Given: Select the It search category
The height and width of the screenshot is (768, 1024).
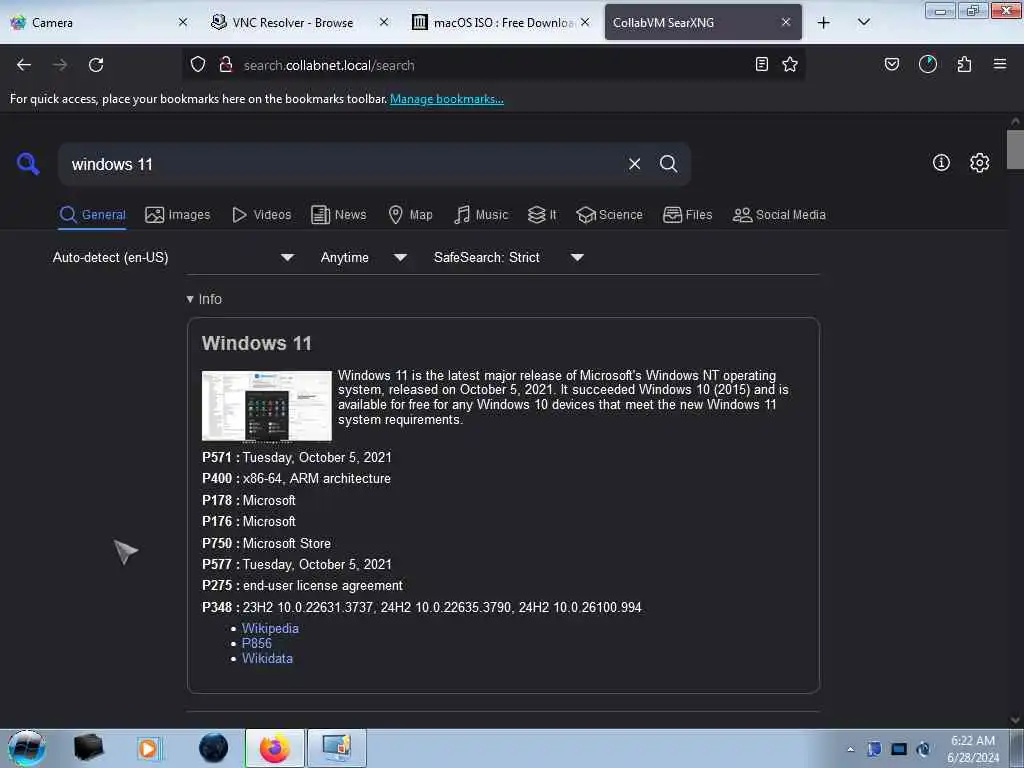Looking at the screenshot, I should 542,215.
